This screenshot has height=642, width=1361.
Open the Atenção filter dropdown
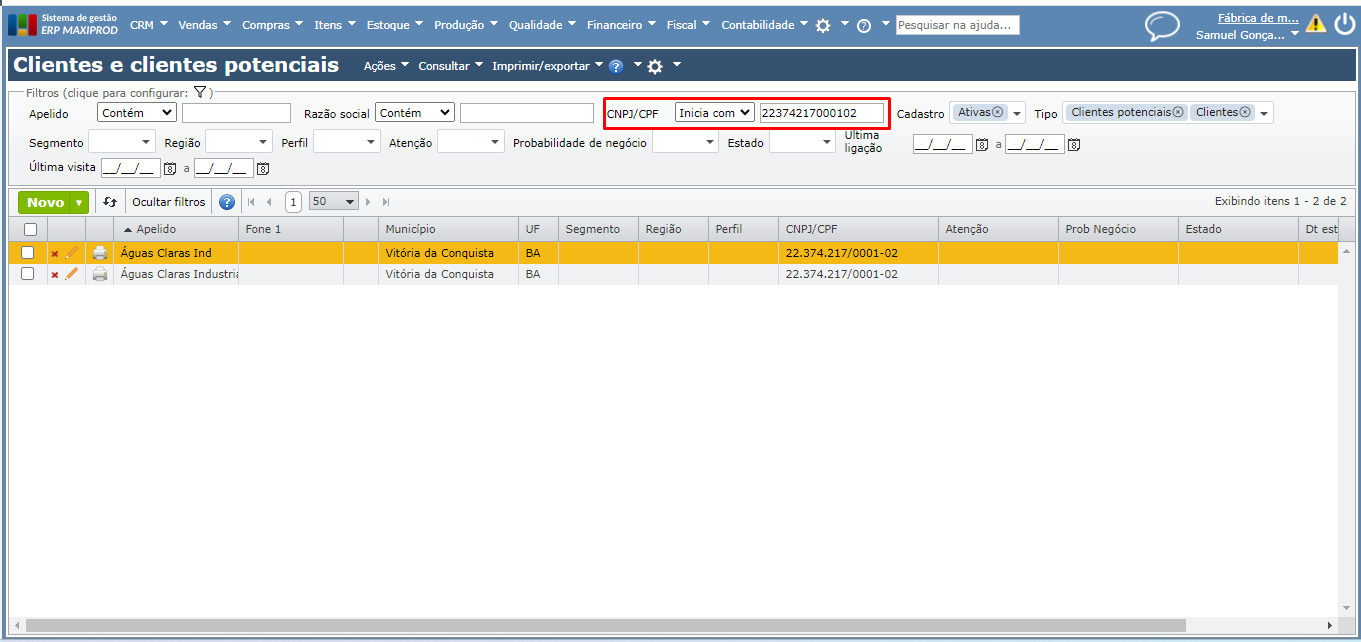pyautogui.click(x=471, y=142)
